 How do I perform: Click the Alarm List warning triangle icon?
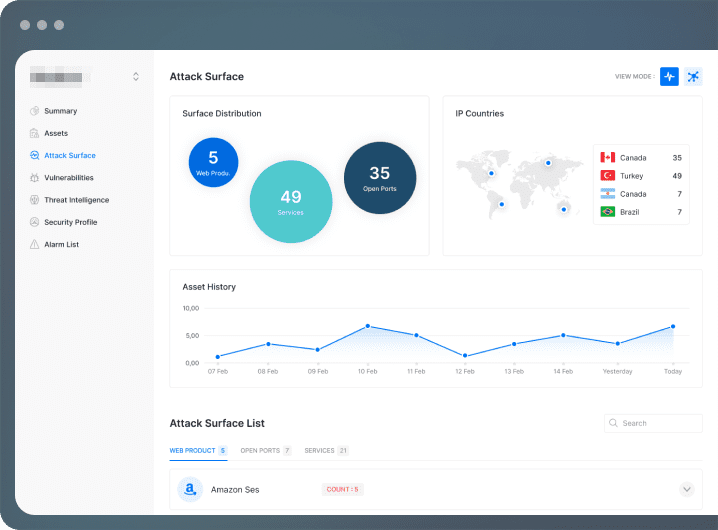coord(34,244)
